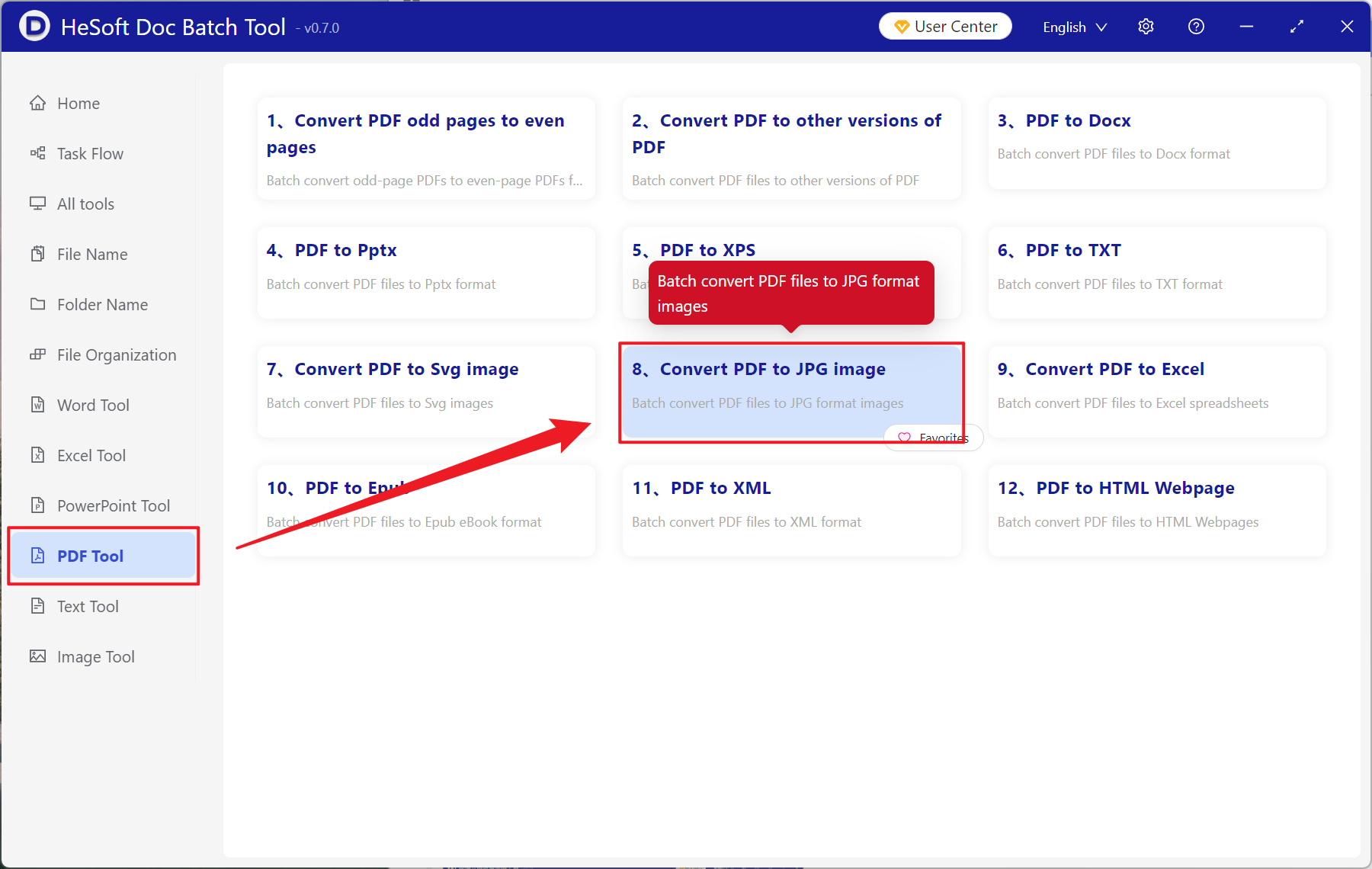Viewport: 1372px width, 869px height.
Task: Open File Name tools
Action: tap(92, 254)
